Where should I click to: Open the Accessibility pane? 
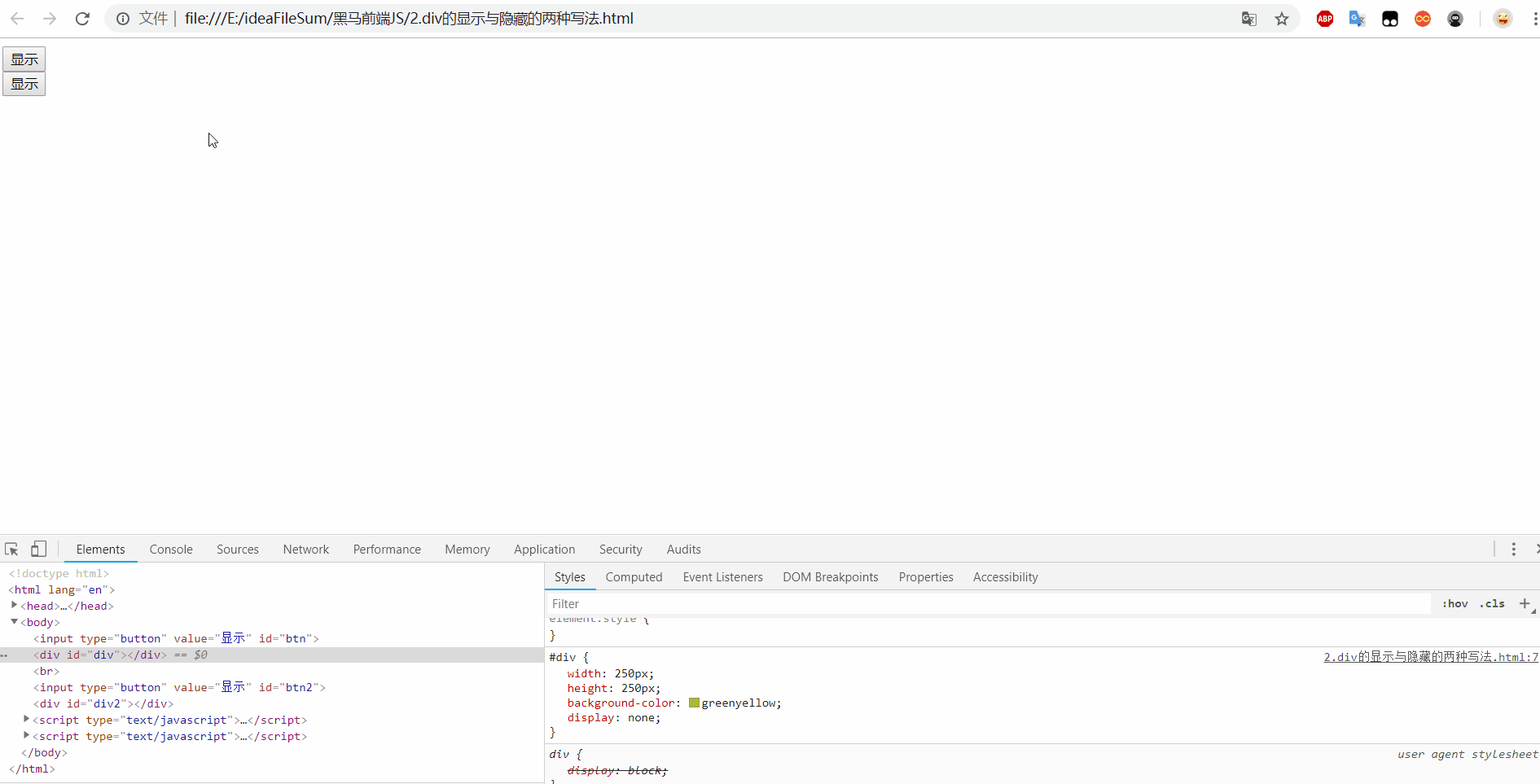tap(1006, 577)
